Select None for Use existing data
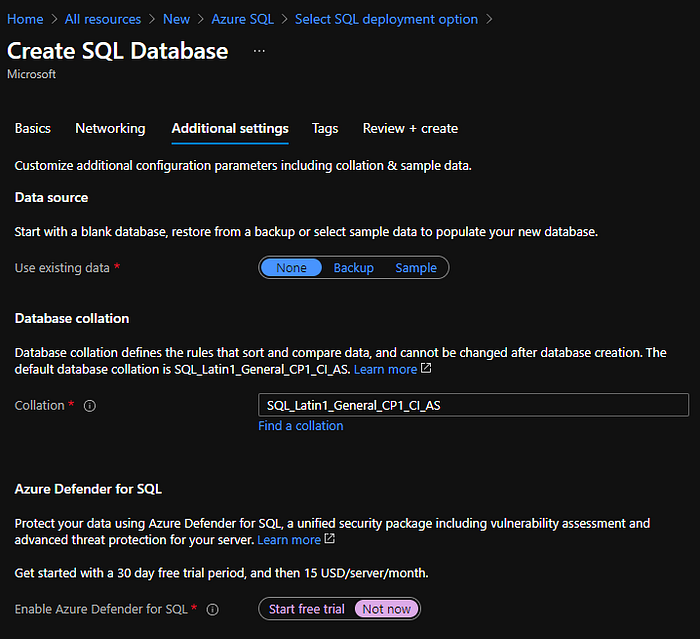 (x=291, y=267)
